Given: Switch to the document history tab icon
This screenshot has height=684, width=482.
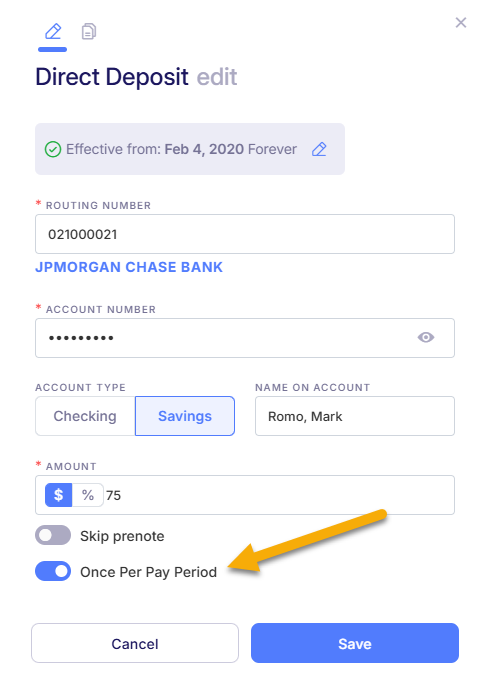Looking at the screenshot, I should point(89,32).
